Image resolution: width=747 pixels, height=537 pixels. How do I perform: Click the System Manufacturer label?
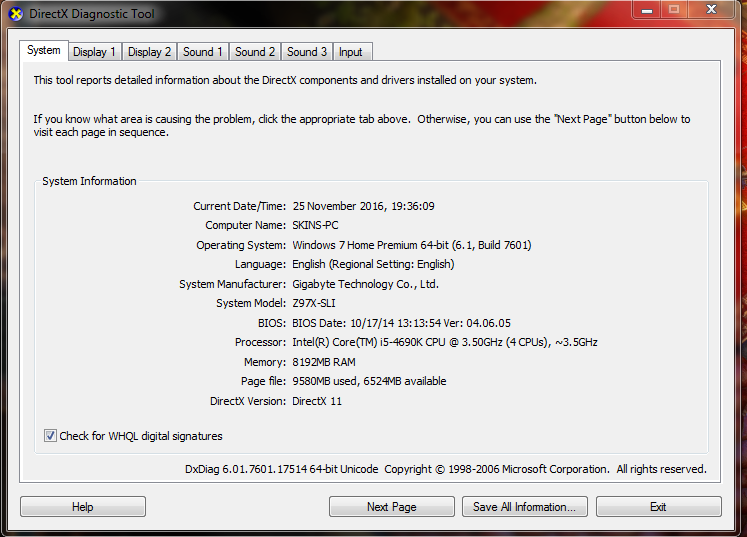(232, 284)
